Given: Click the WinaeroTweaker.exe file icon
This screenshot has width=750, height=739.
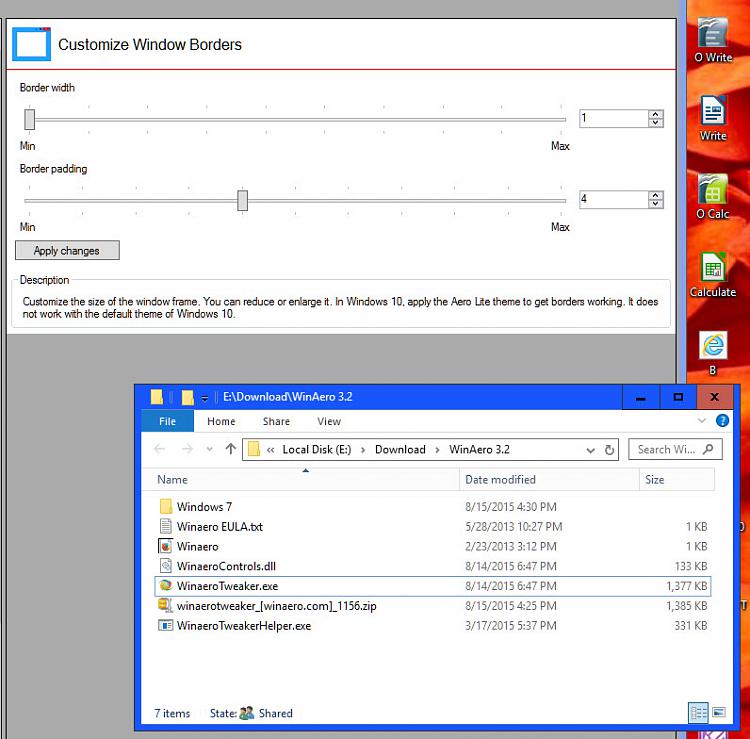Looking at the screenshot, I should (x=165, y=585).
